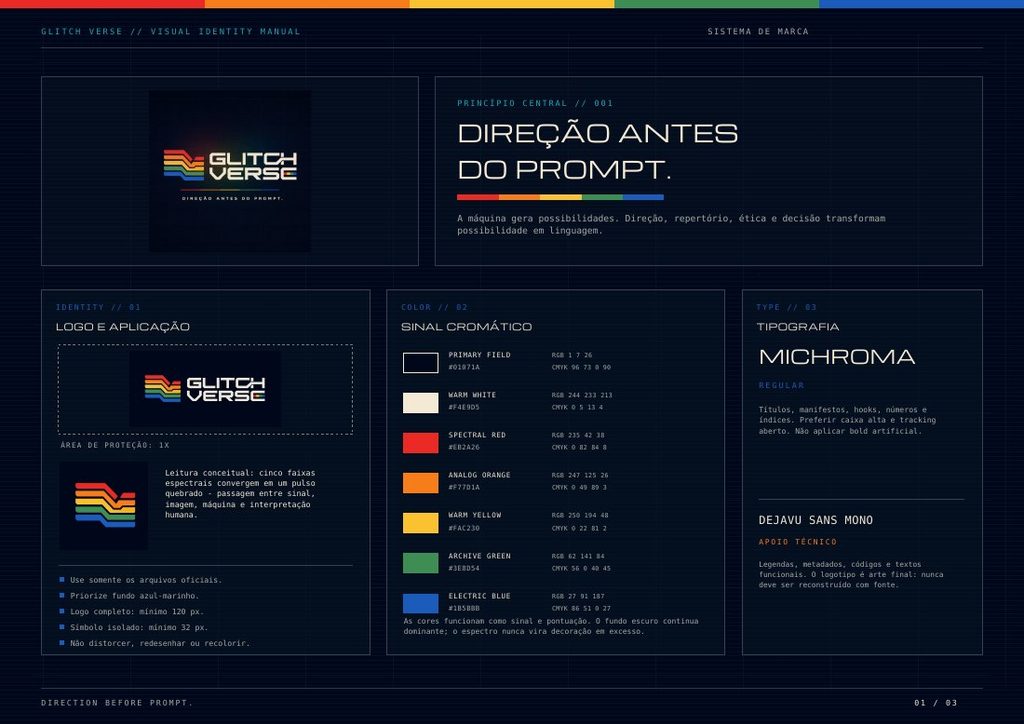Select the hex code #F77D1A
Viewport: 1024px width, 724px height.
click(464, 487)
